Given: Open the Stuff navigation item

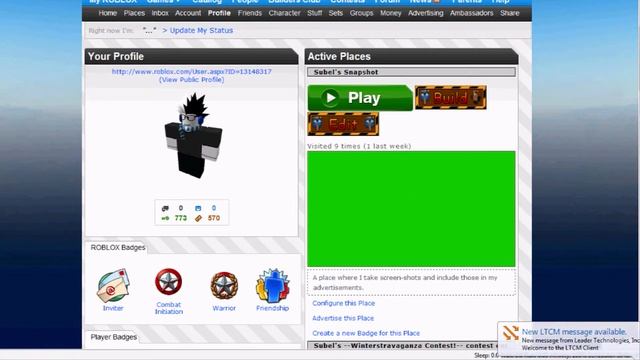Looking at the screenshot, I should 315,13.
